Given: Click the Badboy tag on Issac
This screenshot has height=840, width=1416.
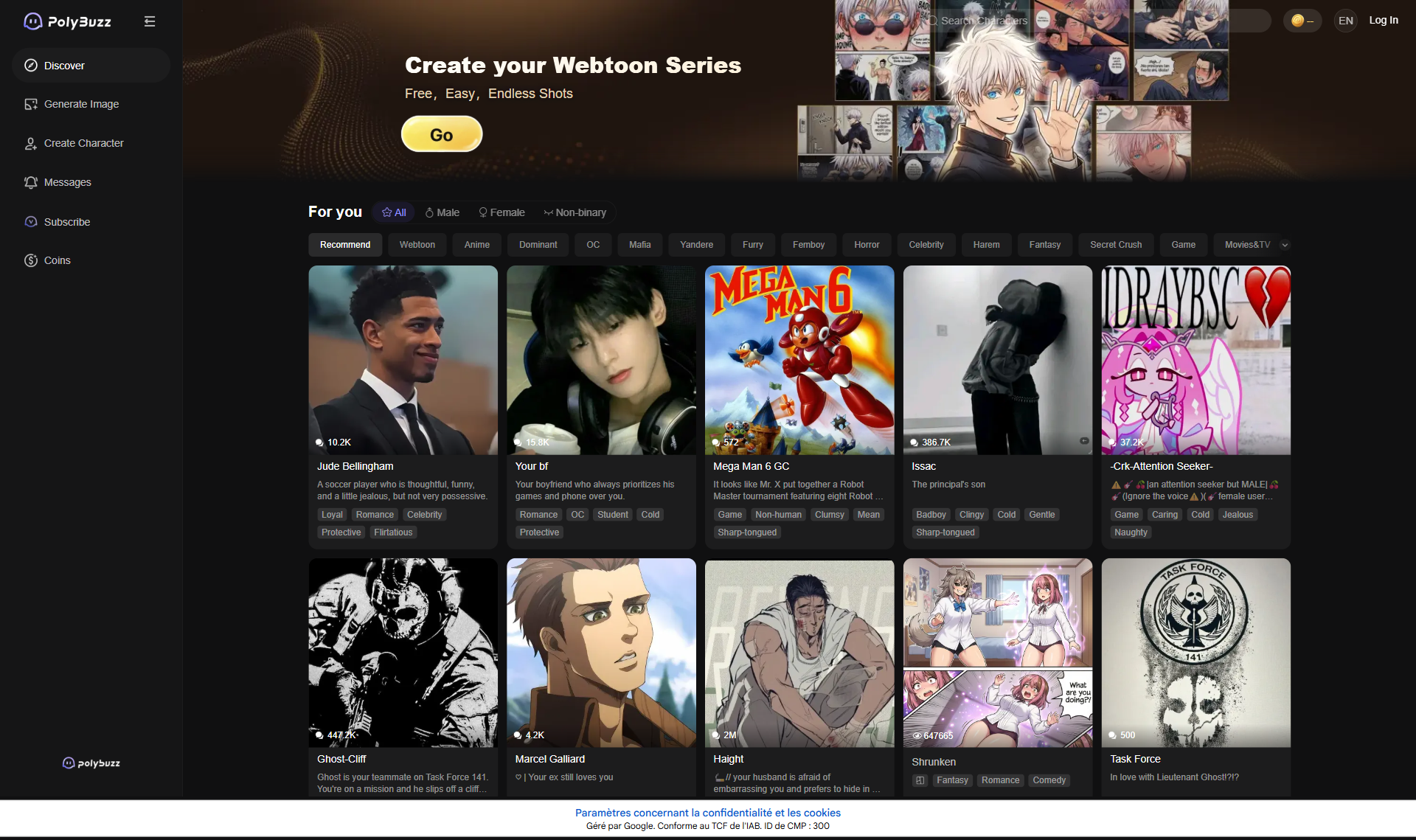Looking at the screenshot, I should (x=931, y=515).
